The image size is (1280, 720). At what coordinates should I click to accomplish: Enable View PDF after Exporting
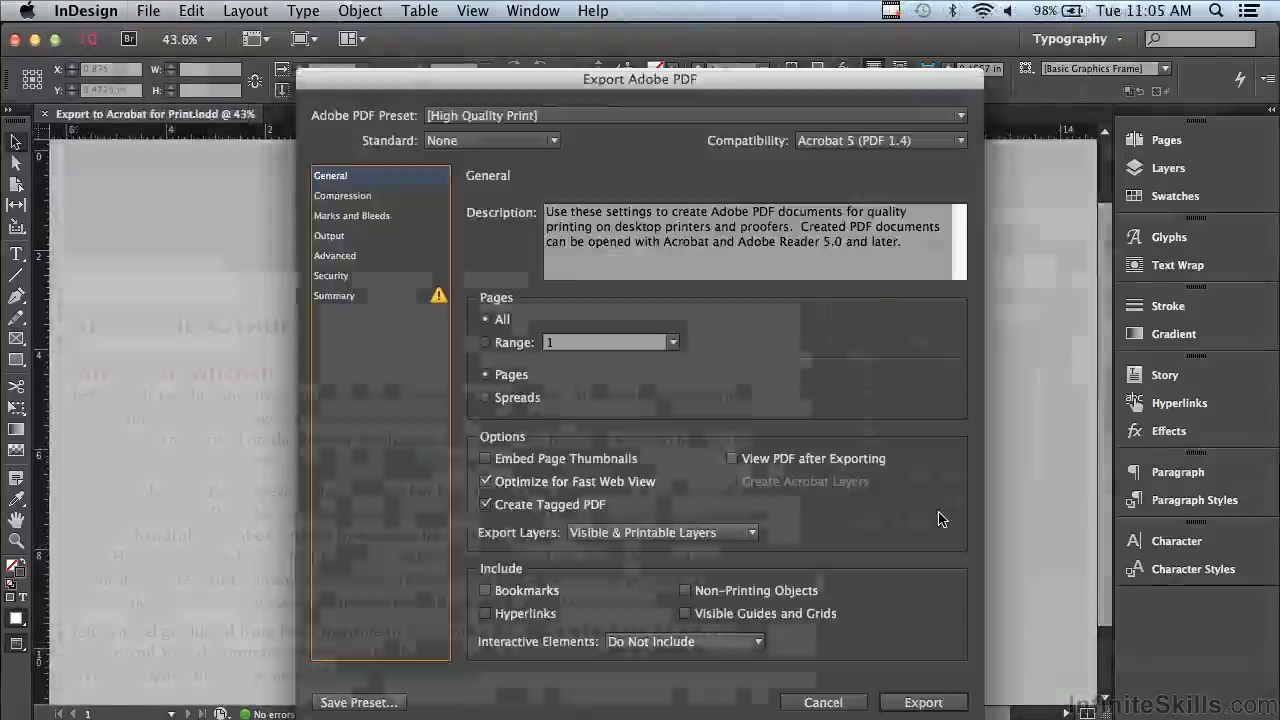(732, 458)
